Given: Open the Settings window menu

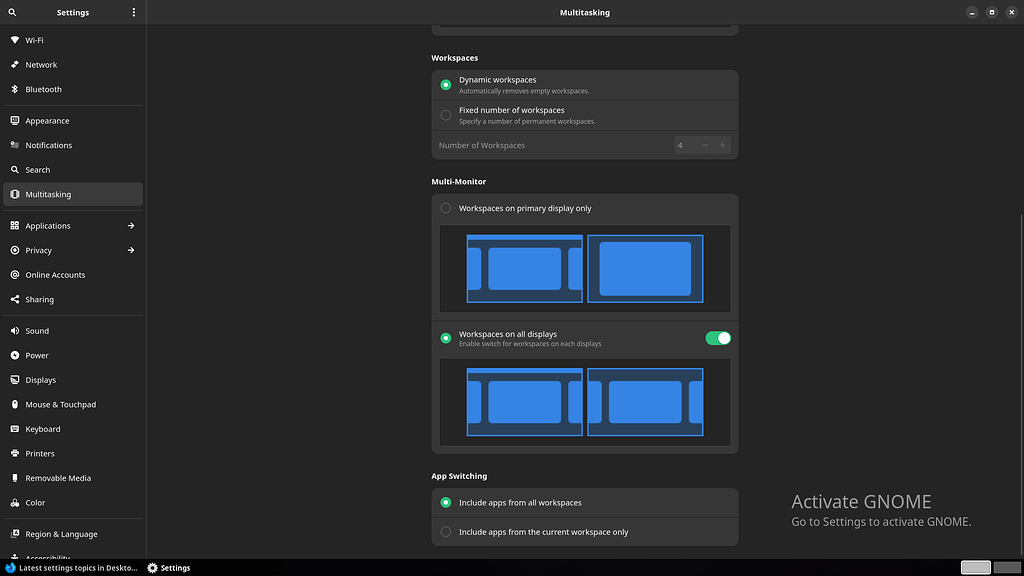Looking at the screenshot, I should click(x=135, y=12).
